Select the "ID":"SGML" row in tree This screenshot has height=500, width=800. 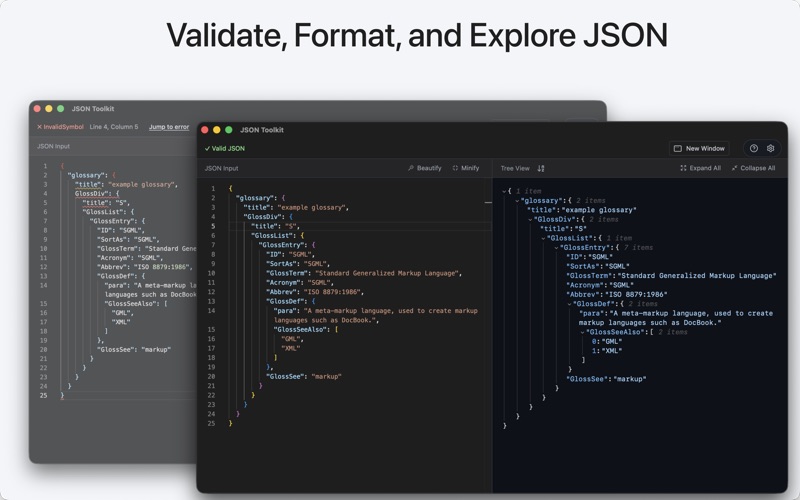point(589,257)
